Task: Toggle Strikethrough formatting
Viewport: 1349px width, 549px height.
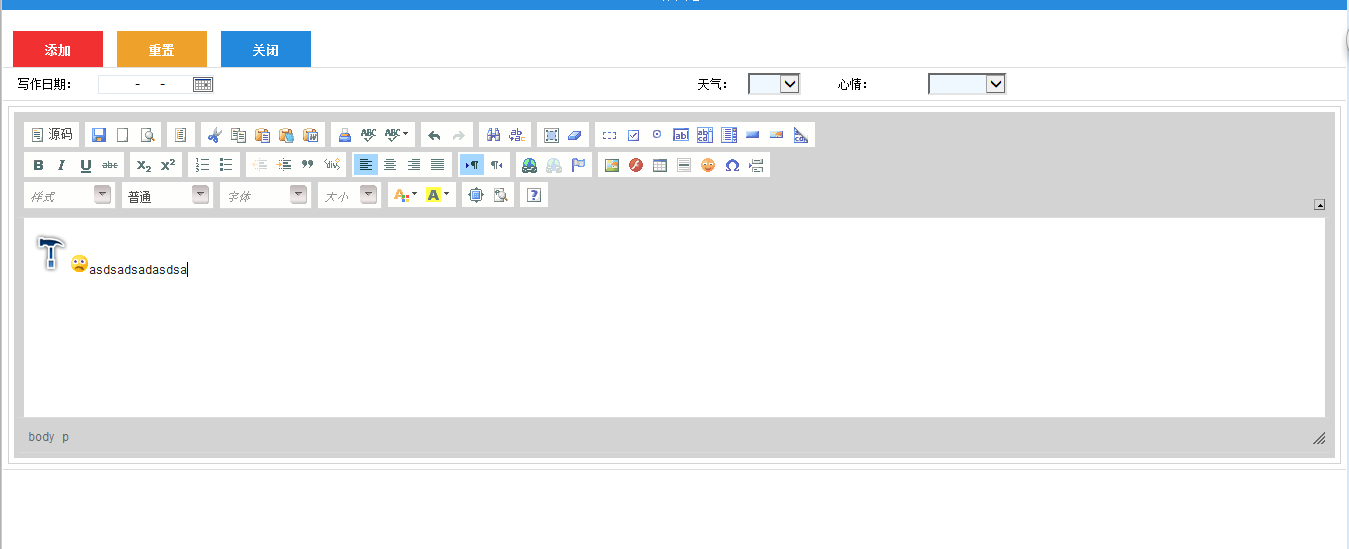Action: click(x=110, y=165)
